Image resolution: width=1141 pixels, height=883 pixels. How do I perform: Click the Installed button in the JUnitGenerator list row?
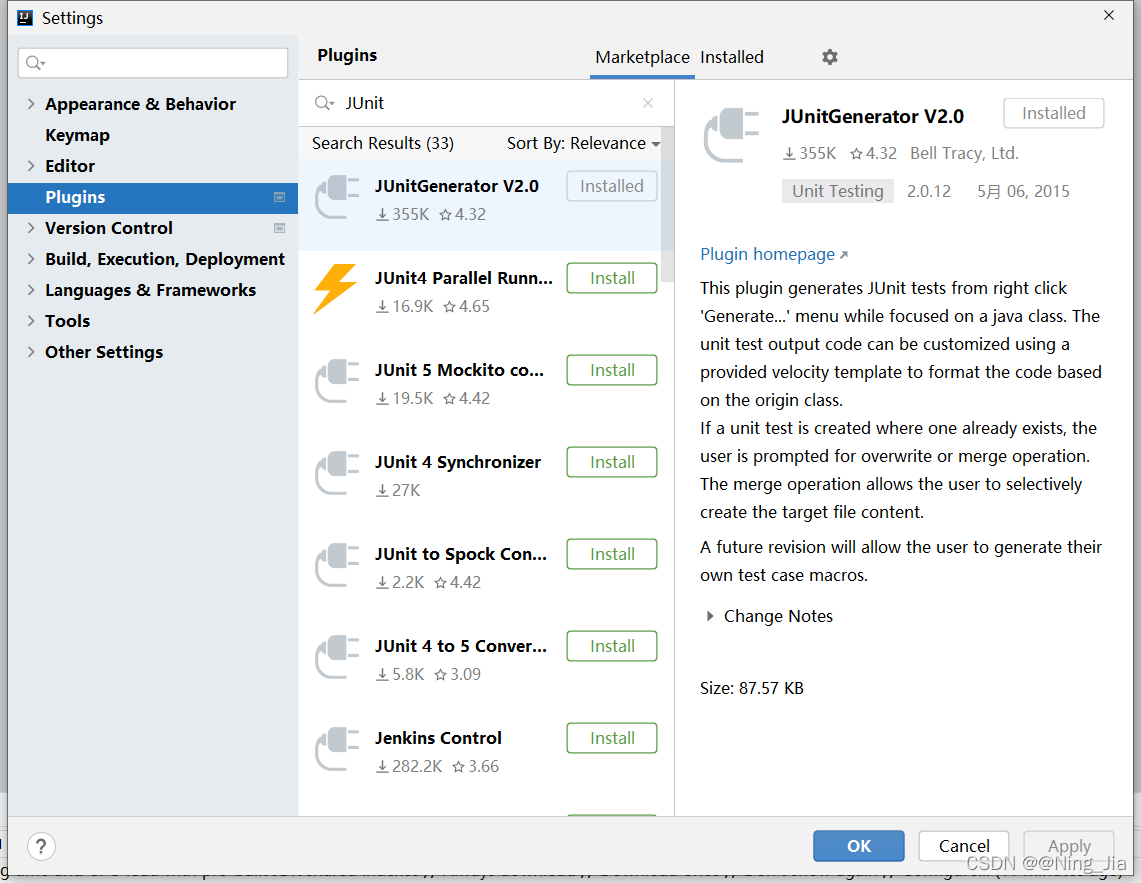[612, 186]
